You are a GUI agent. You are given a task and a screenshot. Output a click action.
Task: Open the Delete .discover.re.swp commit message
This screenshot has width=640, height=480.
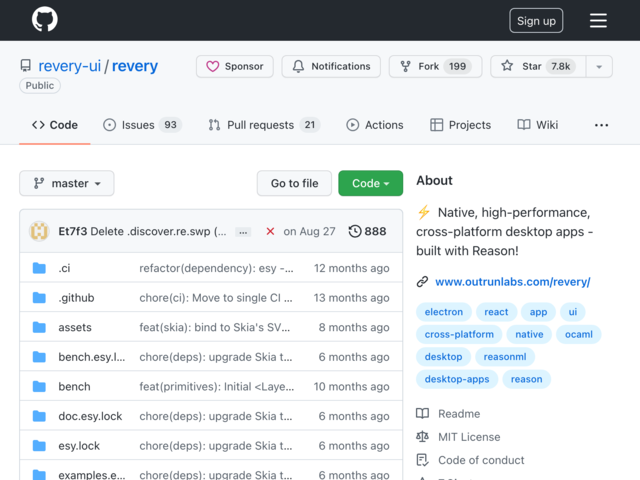pos(158,231)
